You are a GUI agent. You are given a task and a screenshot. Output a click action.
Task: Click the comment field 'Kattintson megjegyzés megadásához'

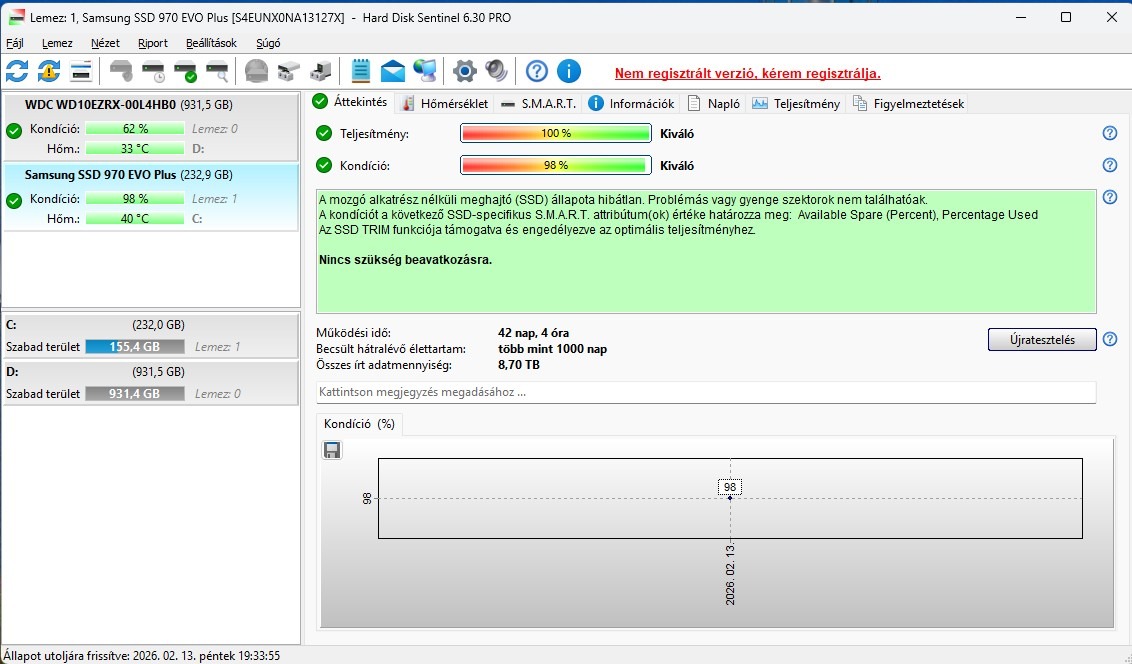pyautogui.click(x=706, y=392)
